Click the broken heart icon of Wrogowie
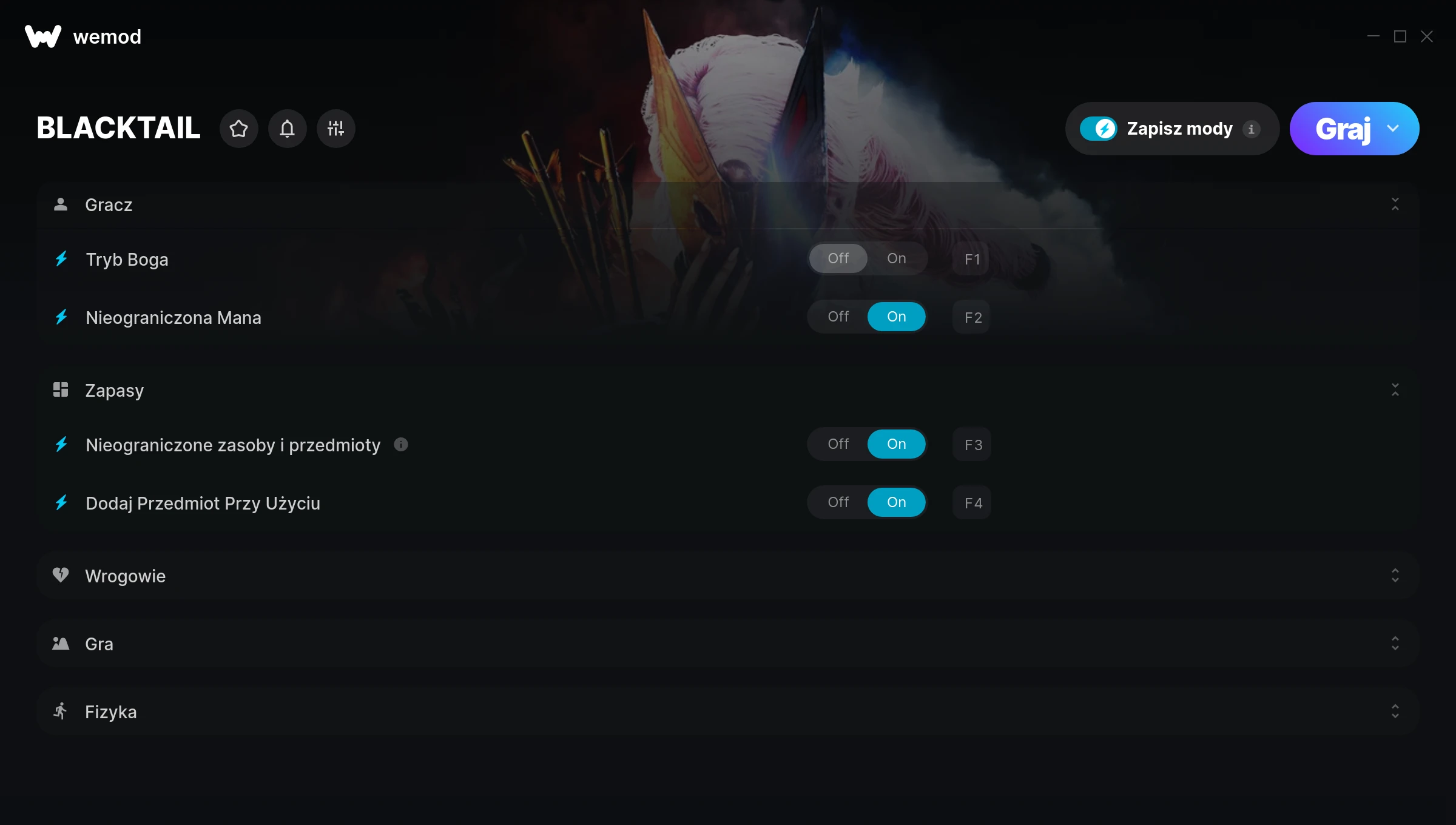 tap(61, 575)
